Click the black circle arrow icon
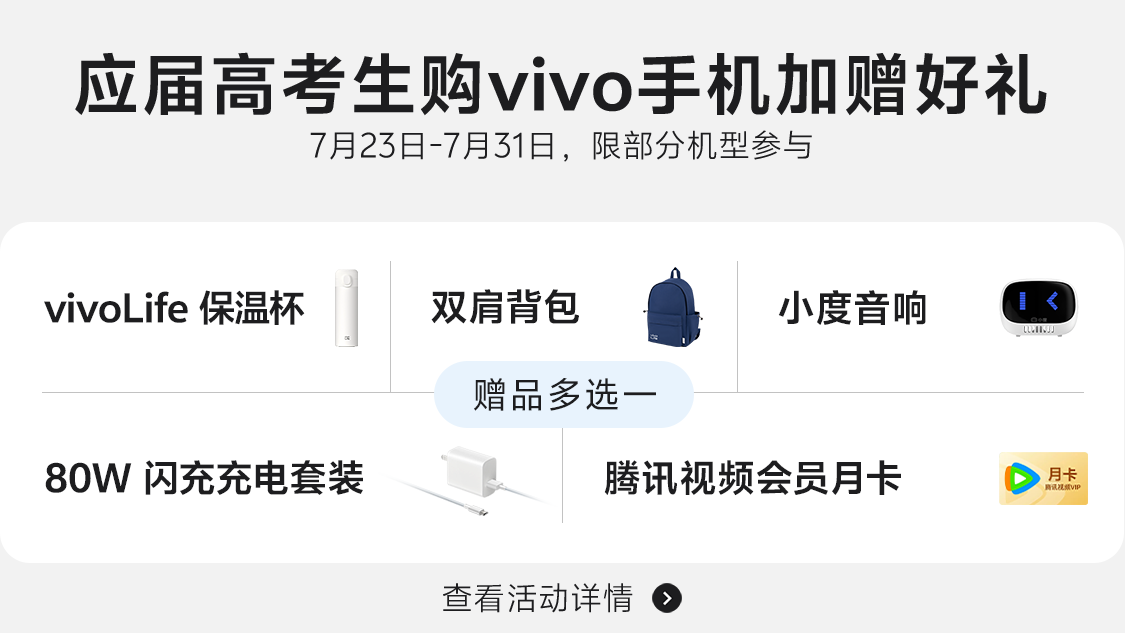 pyautogui.click(x=667, y=599)
